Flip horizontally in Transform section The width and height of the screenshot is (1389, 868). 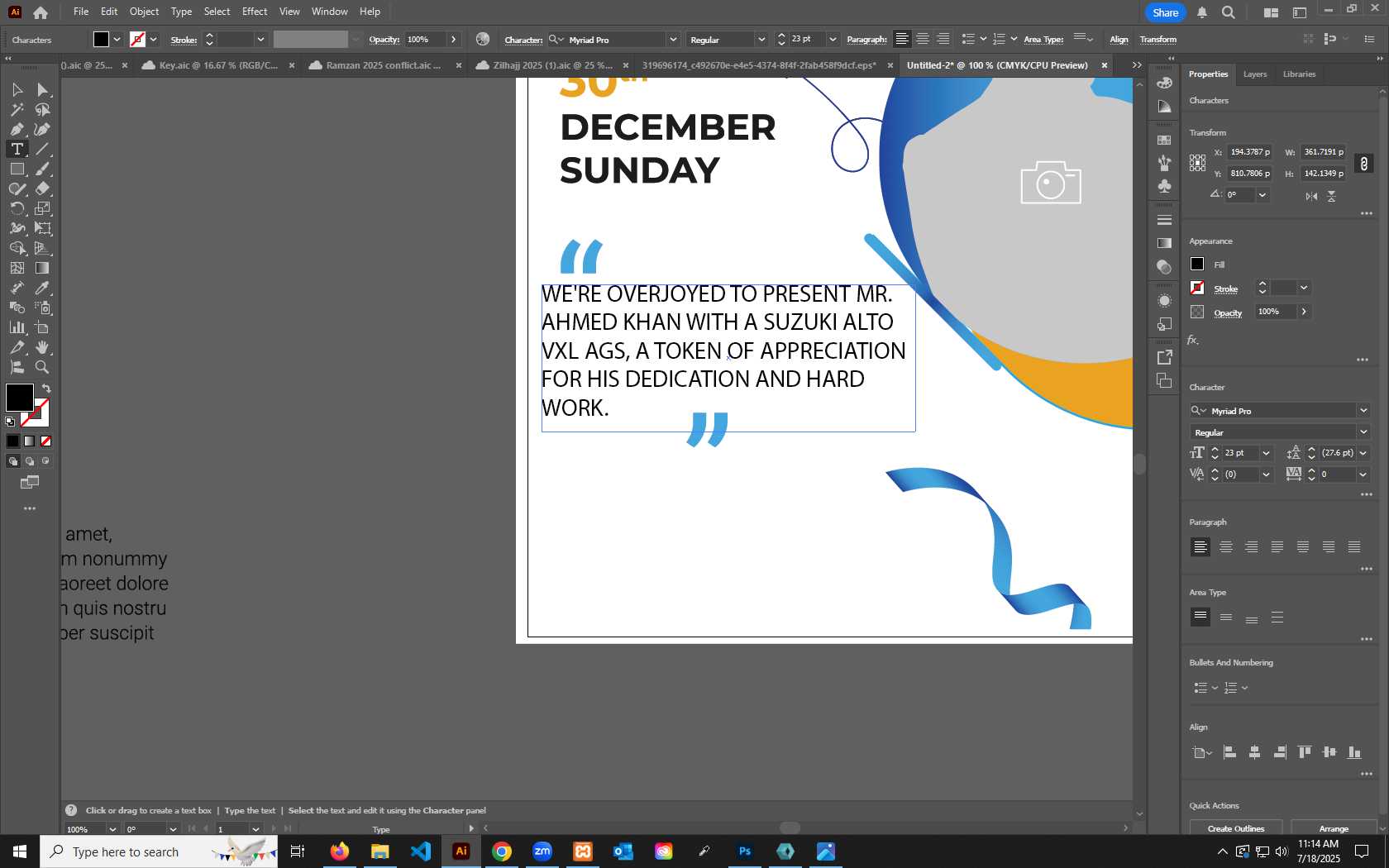pos(1311,196)
